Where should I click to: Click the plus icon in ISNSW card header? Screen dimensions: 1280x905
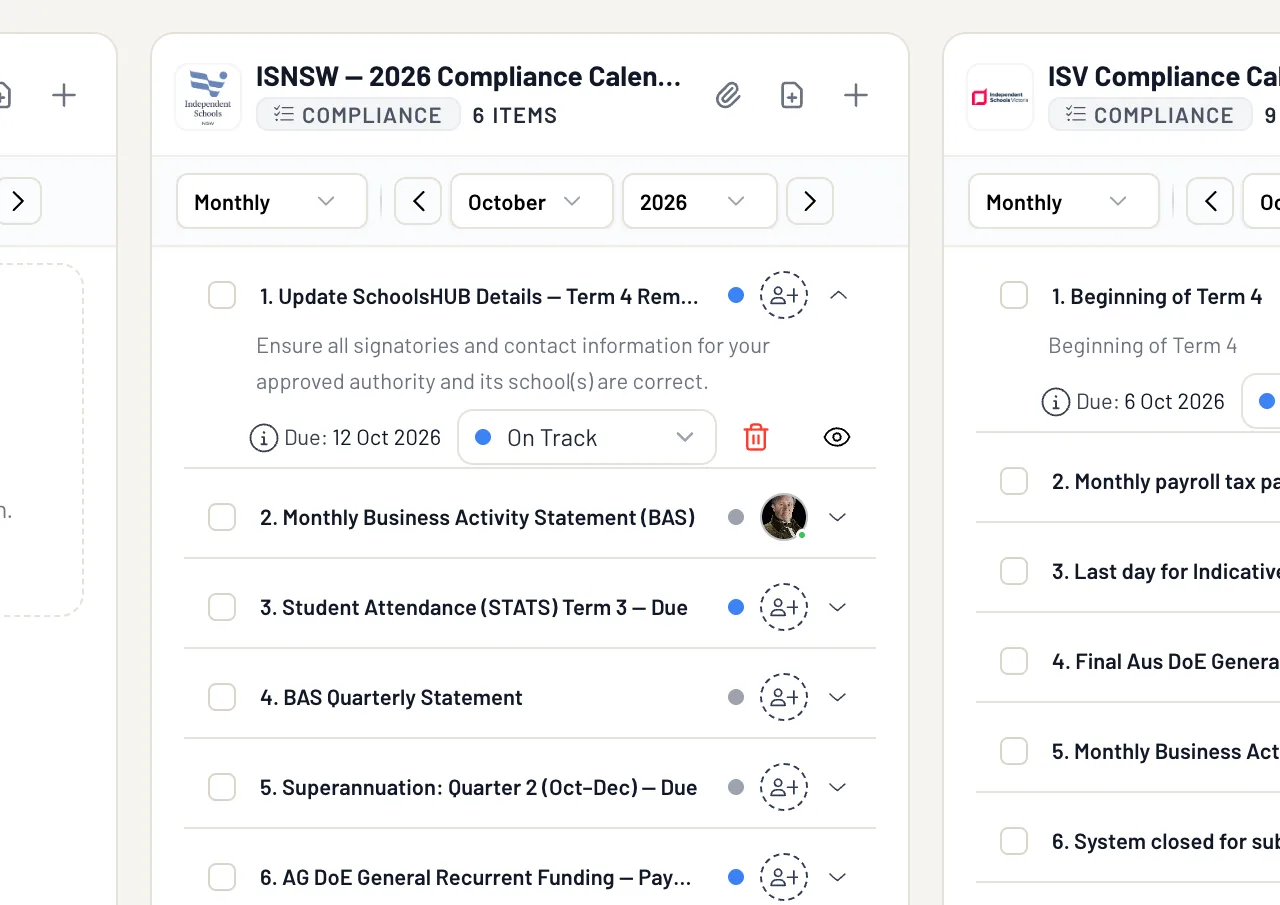click(856, 96)
